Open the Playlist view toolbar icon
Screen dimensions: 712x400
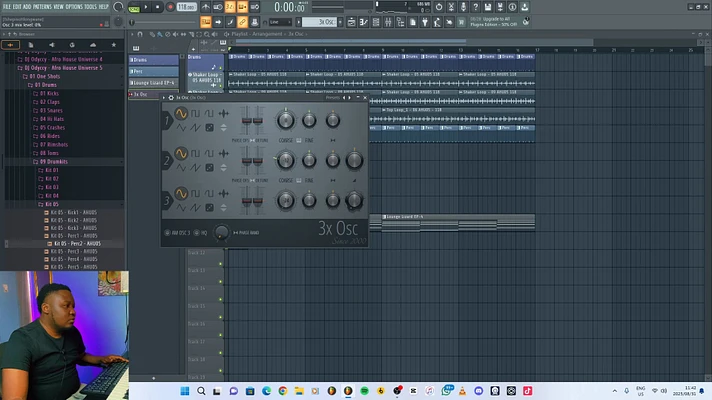coord(351,22)
